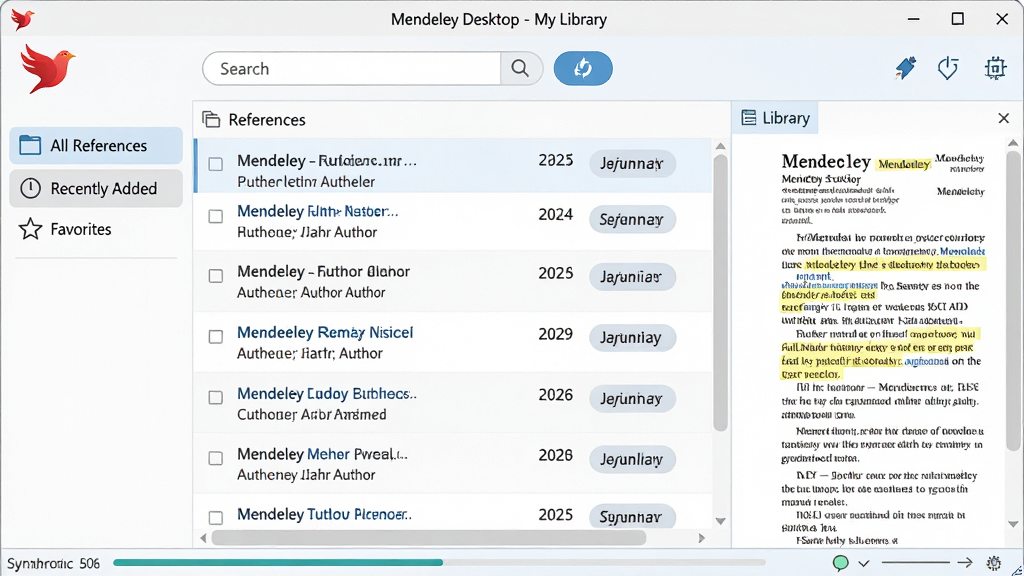Check the Mendeley Meher Pweal checkbox

coord(216,458)
